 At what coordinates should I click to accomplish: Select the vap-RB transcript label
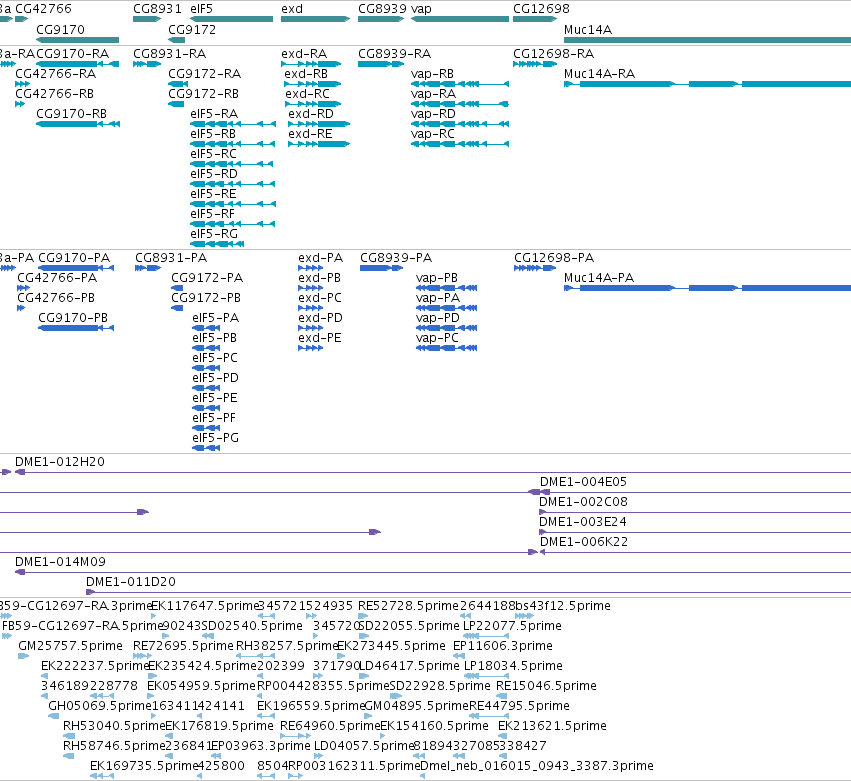(432, 74)
